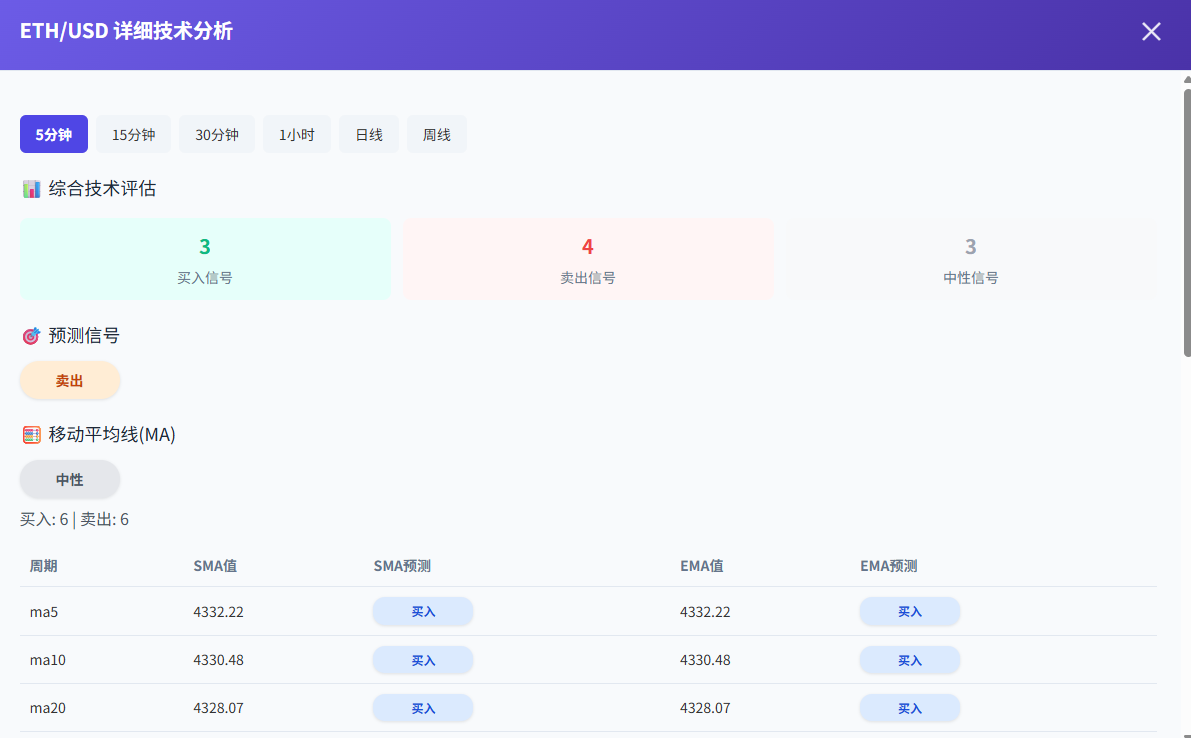The height and width of the screenshot is (738, 1191).
Task: Switch to the 30分钟 timeframe tab
Action: (217, 135)
